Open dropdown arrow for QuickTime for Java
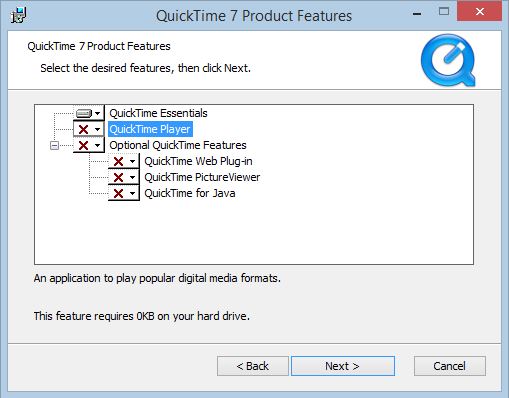 [x=132, y=193]
